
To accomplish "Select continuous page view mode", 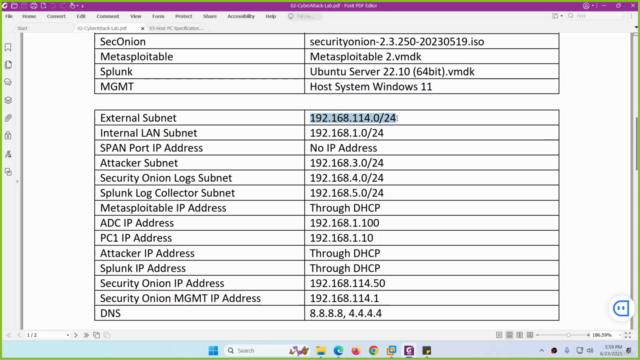I will (509, 335).
